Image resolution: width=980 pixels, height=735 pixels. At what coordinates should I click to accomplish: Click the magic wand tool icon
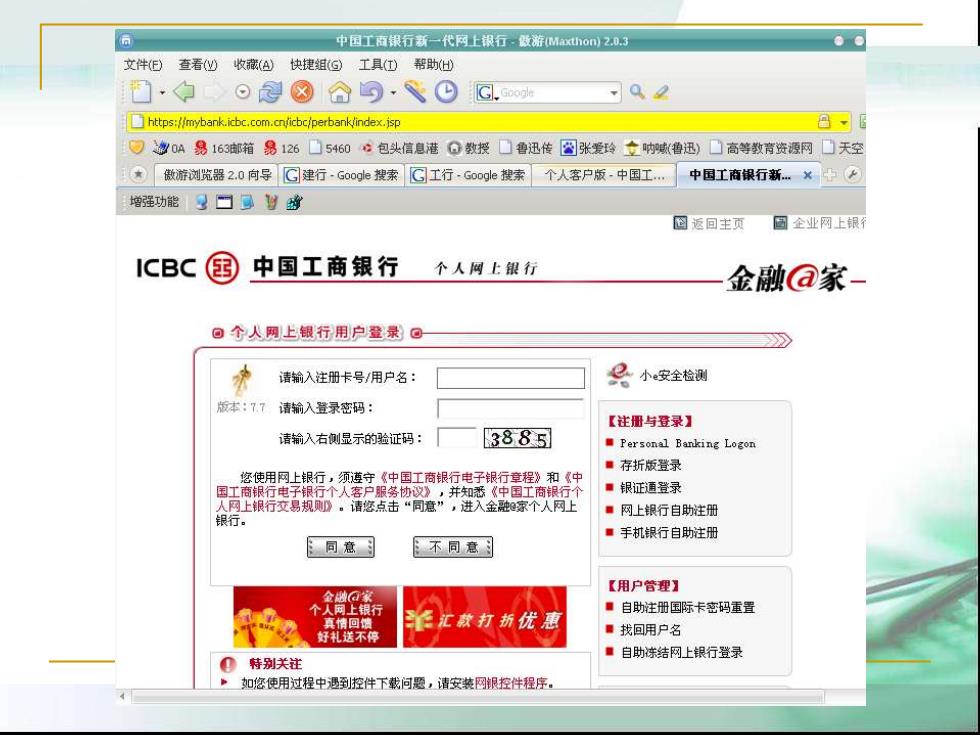[x=414, y=92]
